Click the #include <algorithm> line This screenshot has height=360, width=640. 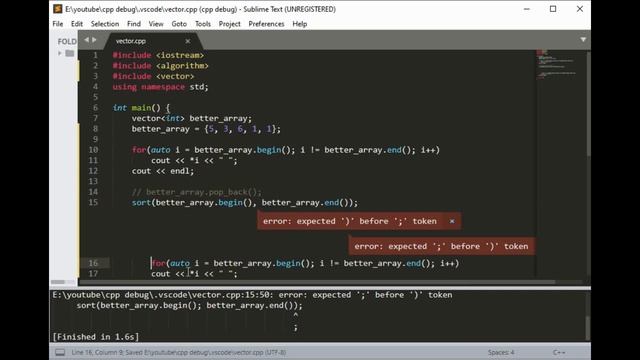pos(161,66)
